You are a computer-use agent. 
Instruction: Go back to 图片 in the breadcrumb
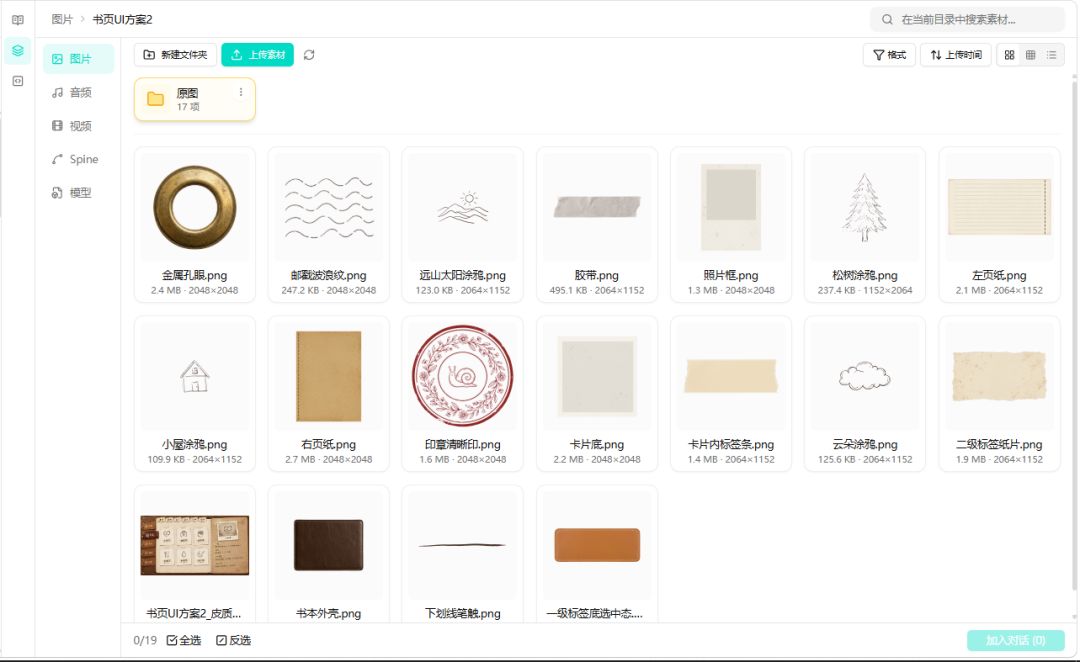[61, 19]
